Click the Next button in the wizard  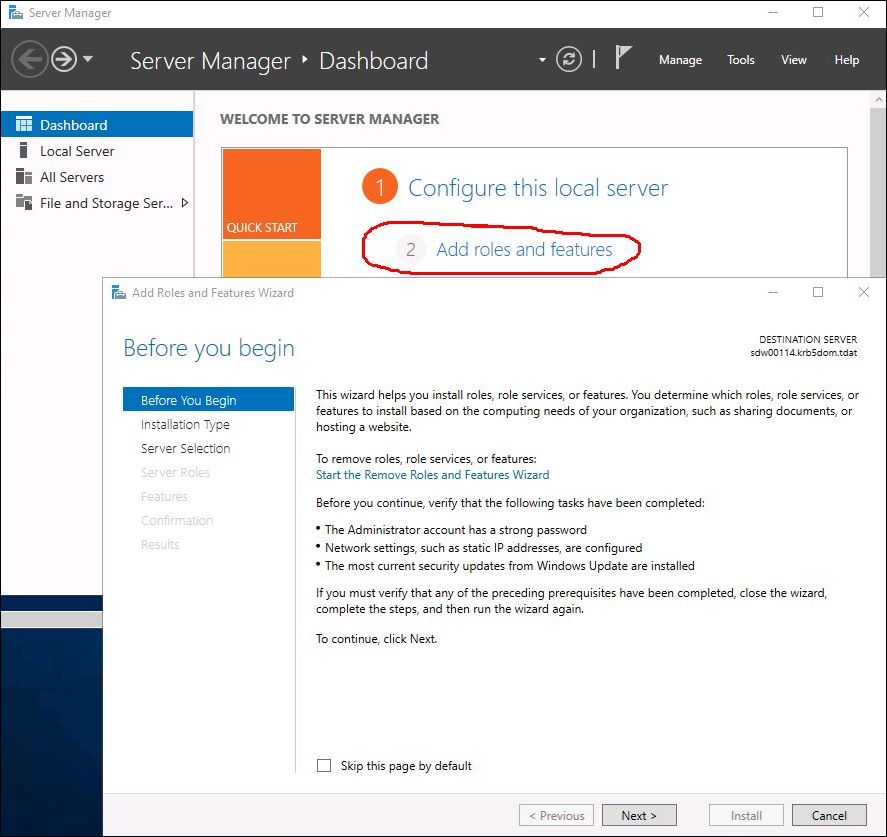click(639, 816)
